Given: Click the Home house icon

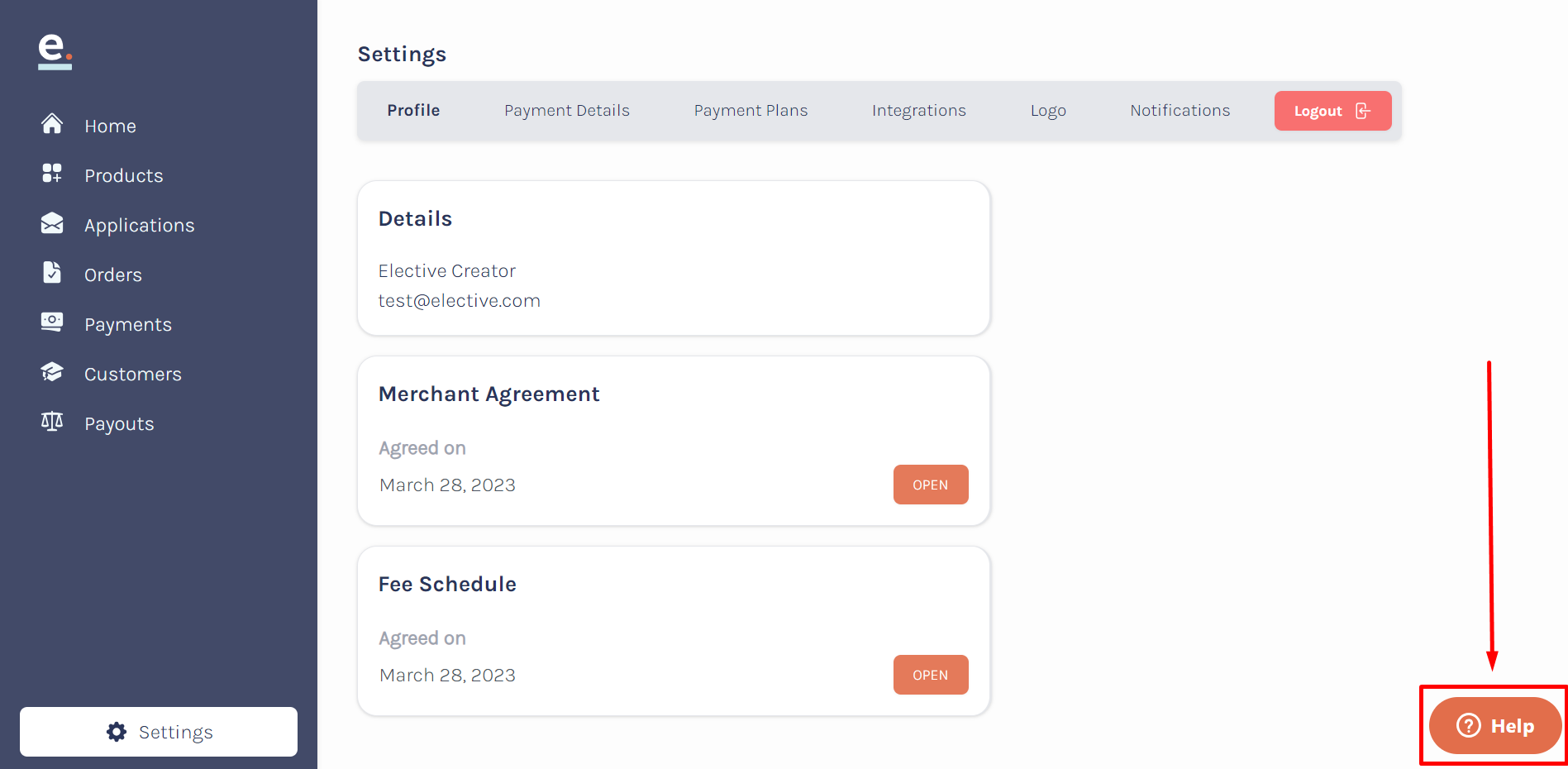Looking at the screenshot, I should (52, 124).
